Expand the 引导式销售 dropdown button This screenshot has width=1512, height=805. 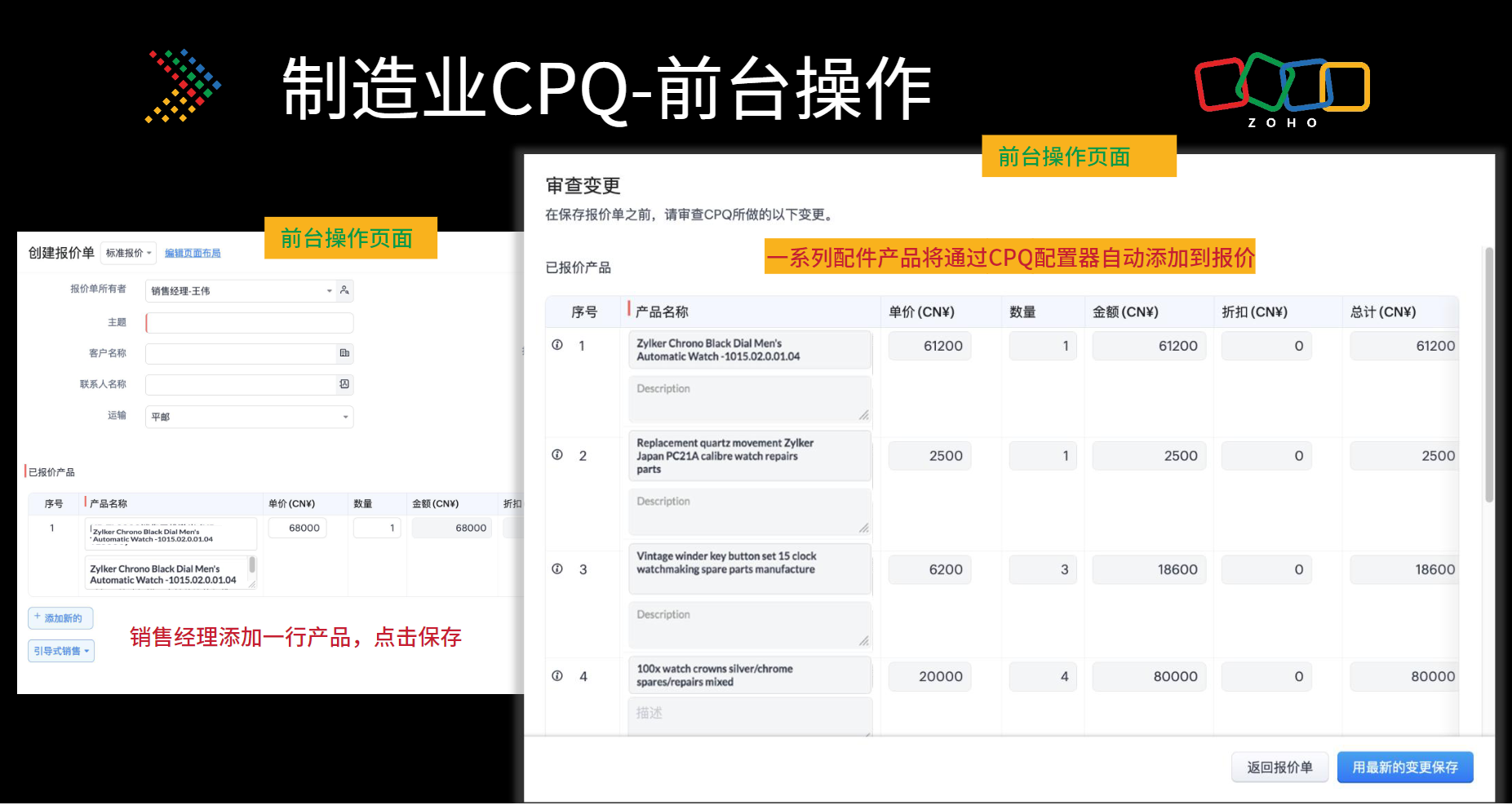[61, 651]
